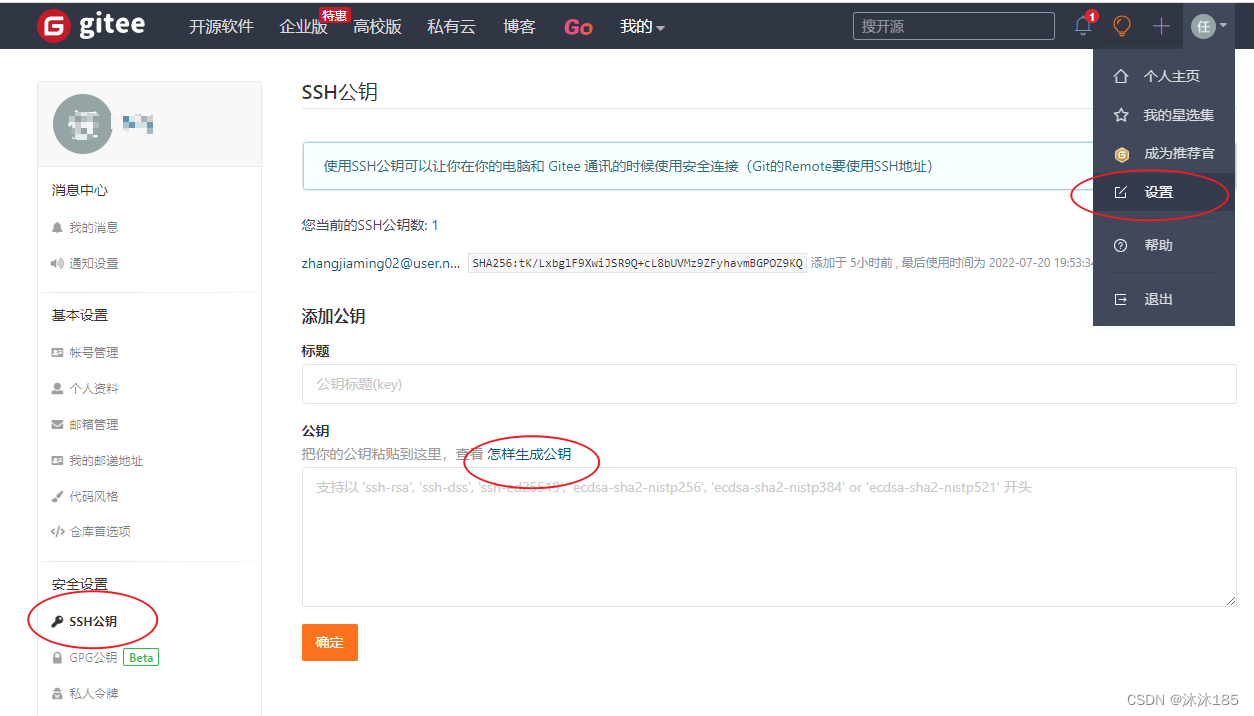
Task: Click the GPG公钥 lock icon
Action: coord(58,657)
